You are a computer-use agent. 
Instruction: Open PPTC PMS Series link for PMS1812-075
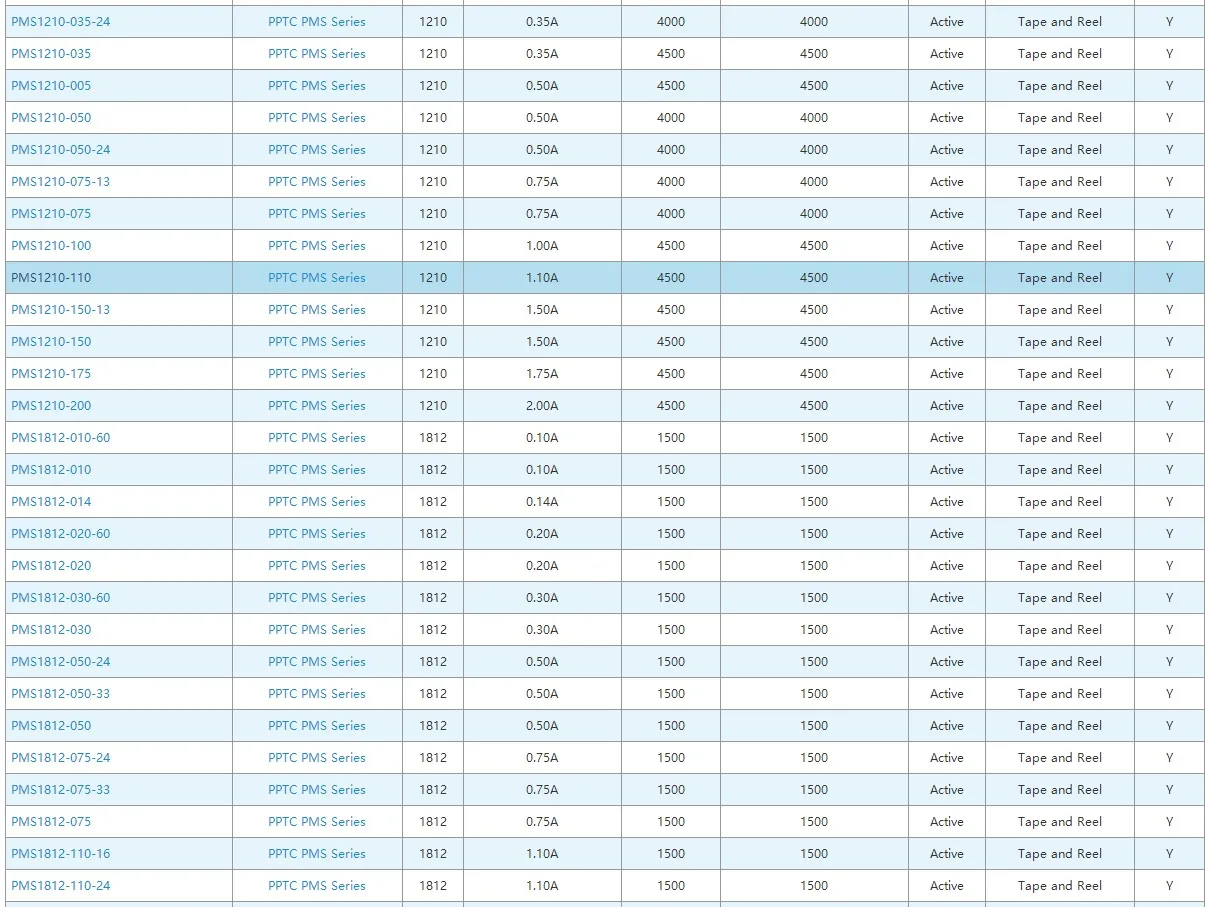[317, 822]
